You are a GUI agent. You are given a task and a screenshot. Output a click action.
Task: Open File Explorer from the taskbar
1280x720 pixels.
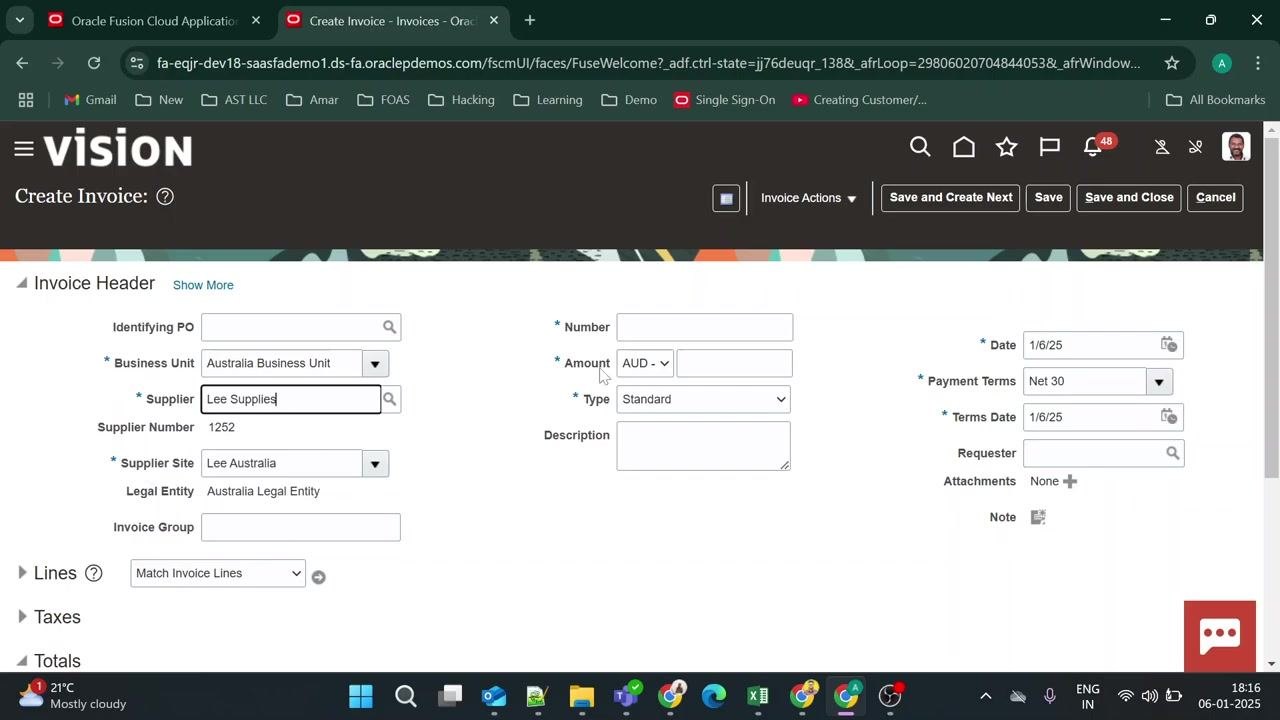point(582,696)
